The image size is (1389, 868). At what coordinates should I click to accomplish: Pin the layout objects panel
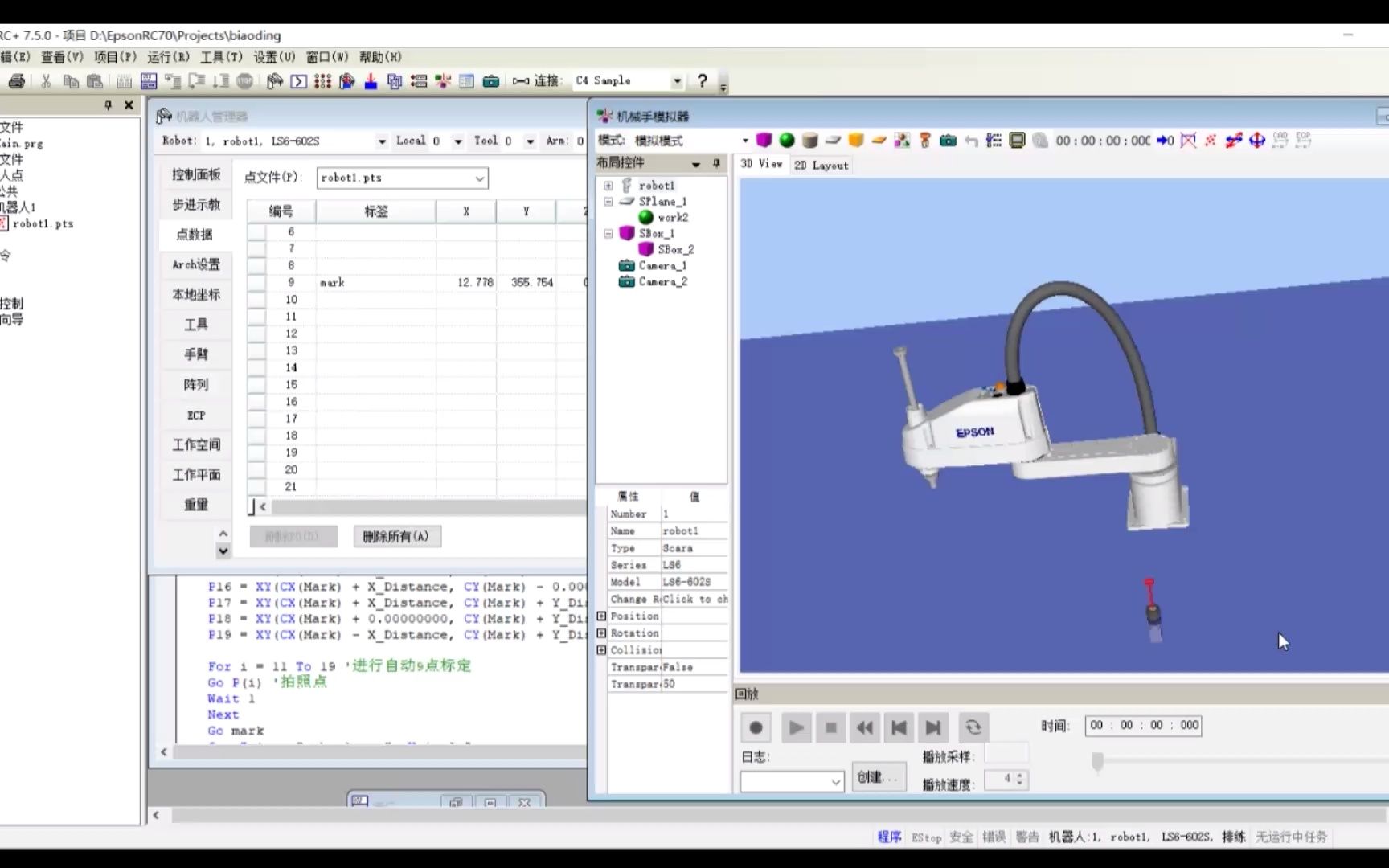click(x=716, y=163)
